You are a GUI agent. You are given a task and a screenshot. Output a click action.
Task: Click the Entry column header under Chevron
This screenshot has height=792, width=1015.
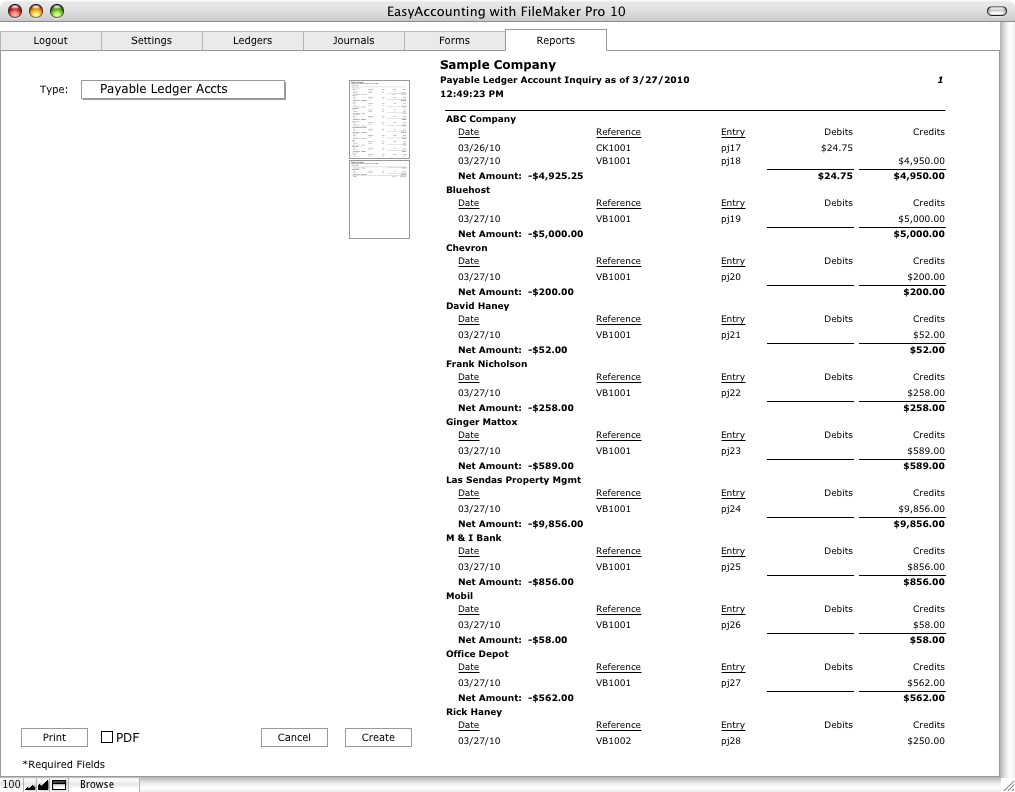pyautogui.click(x=733, y=261)
